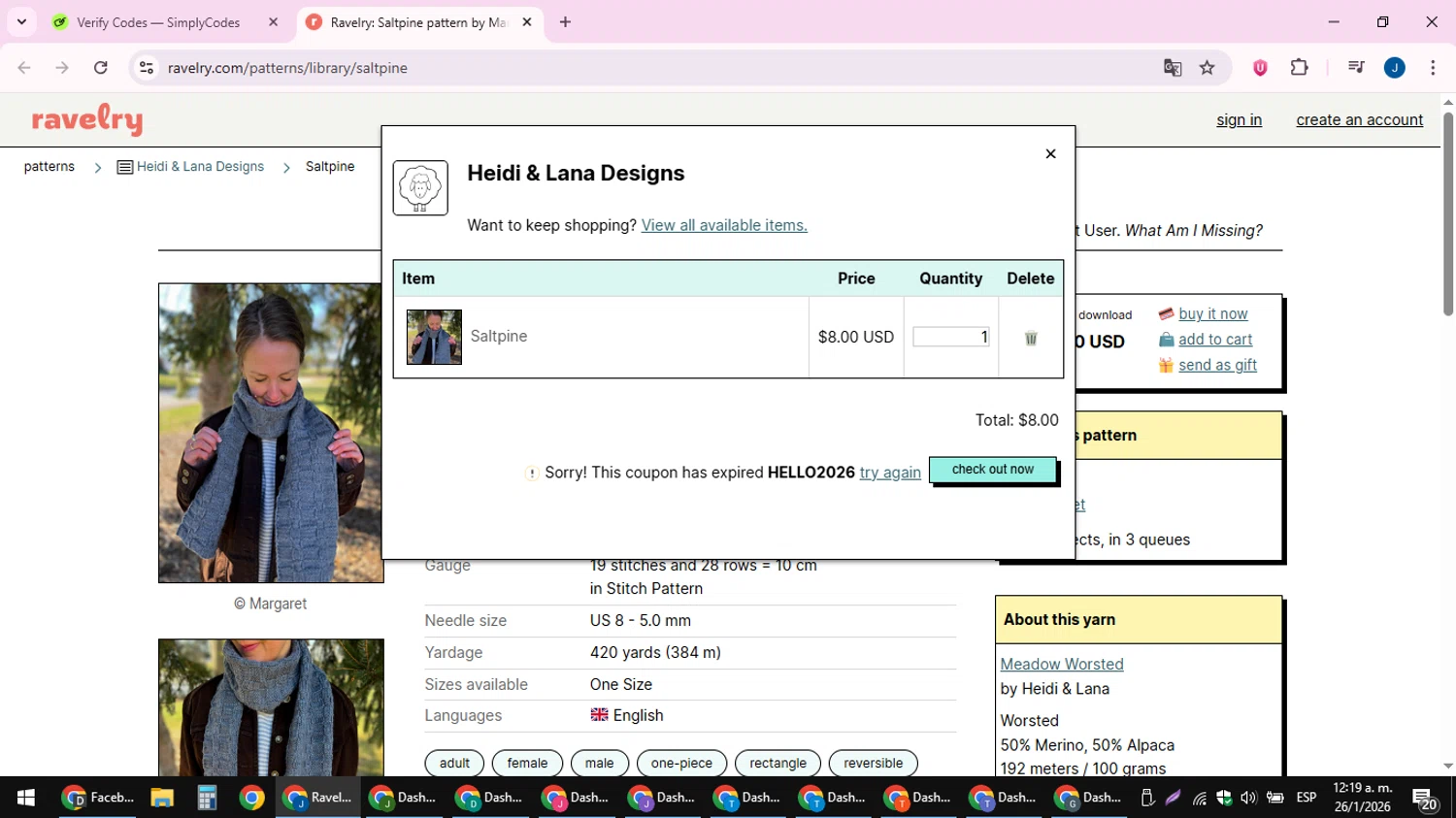The image size is (1456, 818).
Task: Open the uBlock shield extension icon
Action: [1260, 68]
